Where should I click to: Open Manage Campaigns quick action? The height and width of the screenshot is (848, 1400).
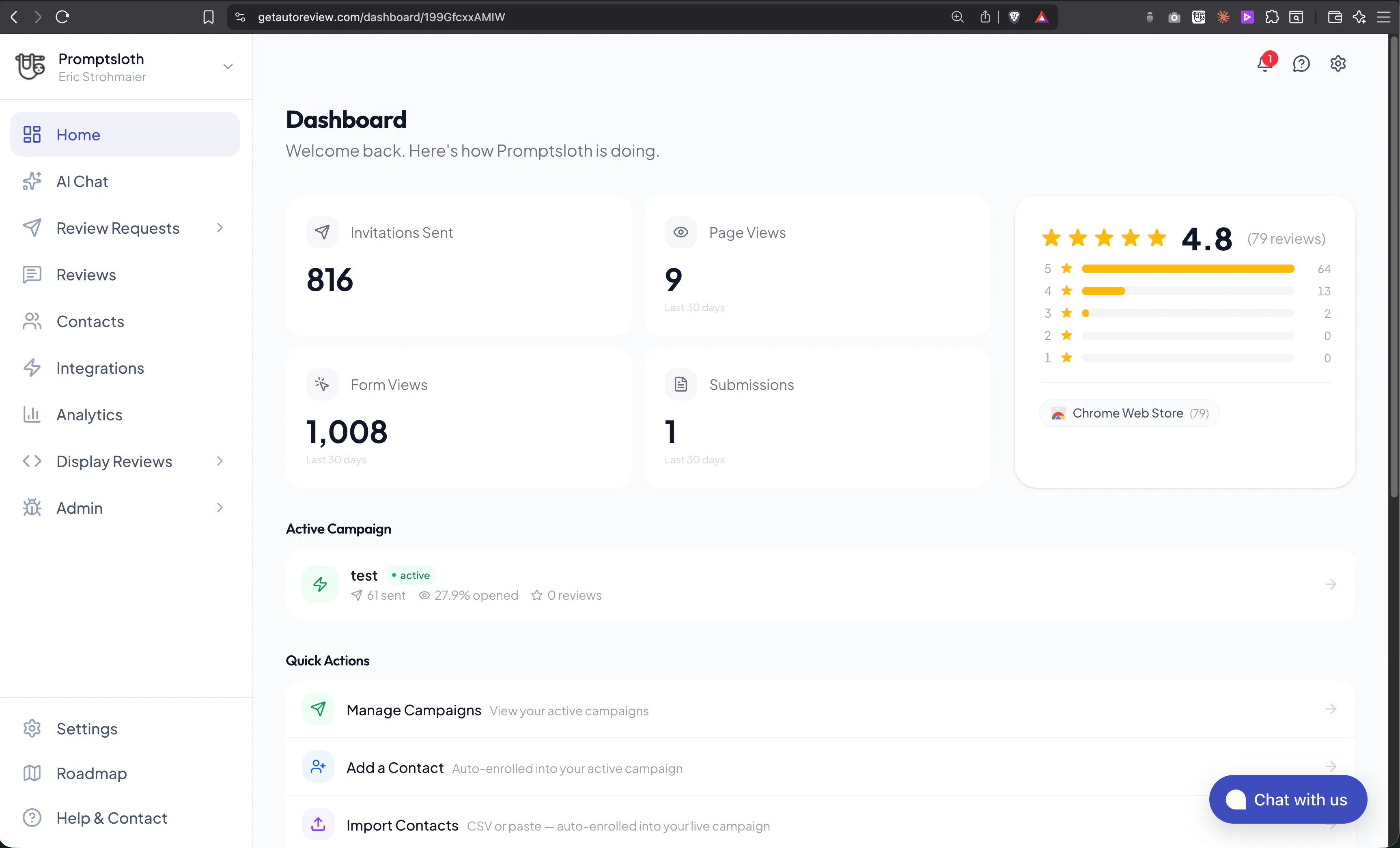point(820,709)
